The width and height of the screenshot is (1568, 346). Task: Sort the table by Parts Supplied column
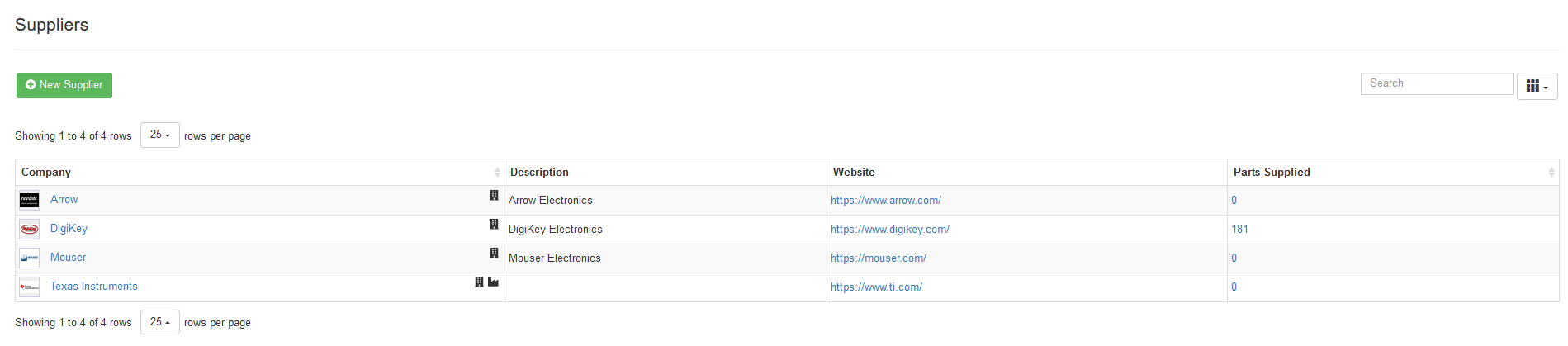(x=1272, y=173)
